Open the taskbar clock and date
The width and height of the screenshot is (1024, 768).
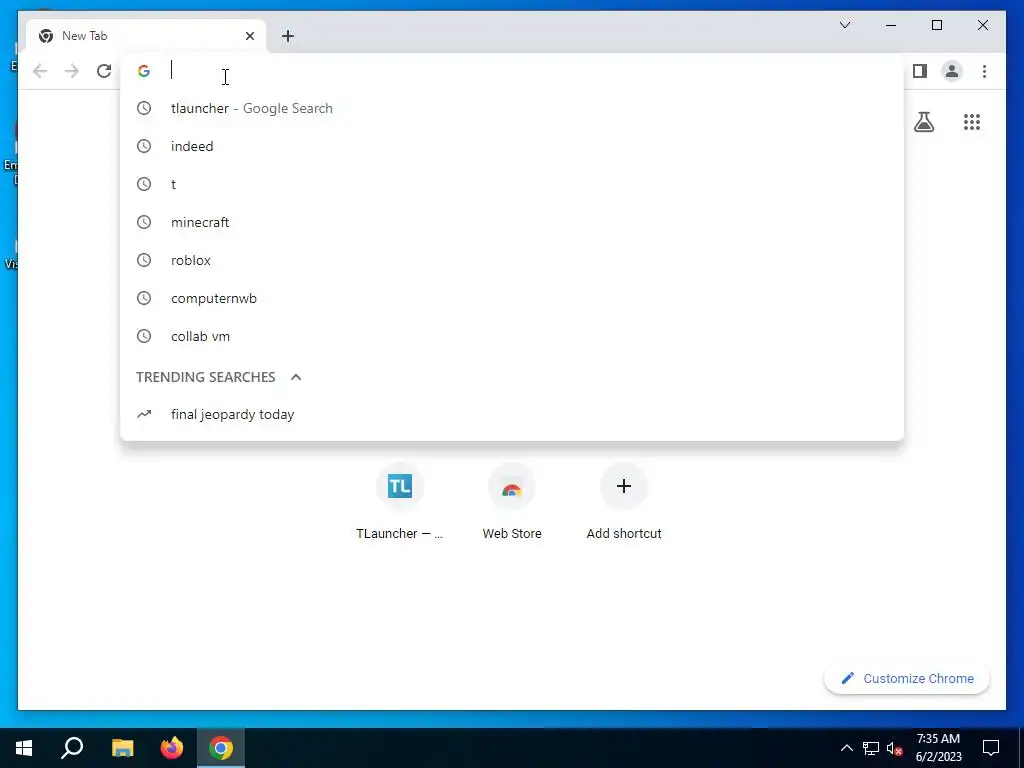pyautogui.click(x=938, y=748)
